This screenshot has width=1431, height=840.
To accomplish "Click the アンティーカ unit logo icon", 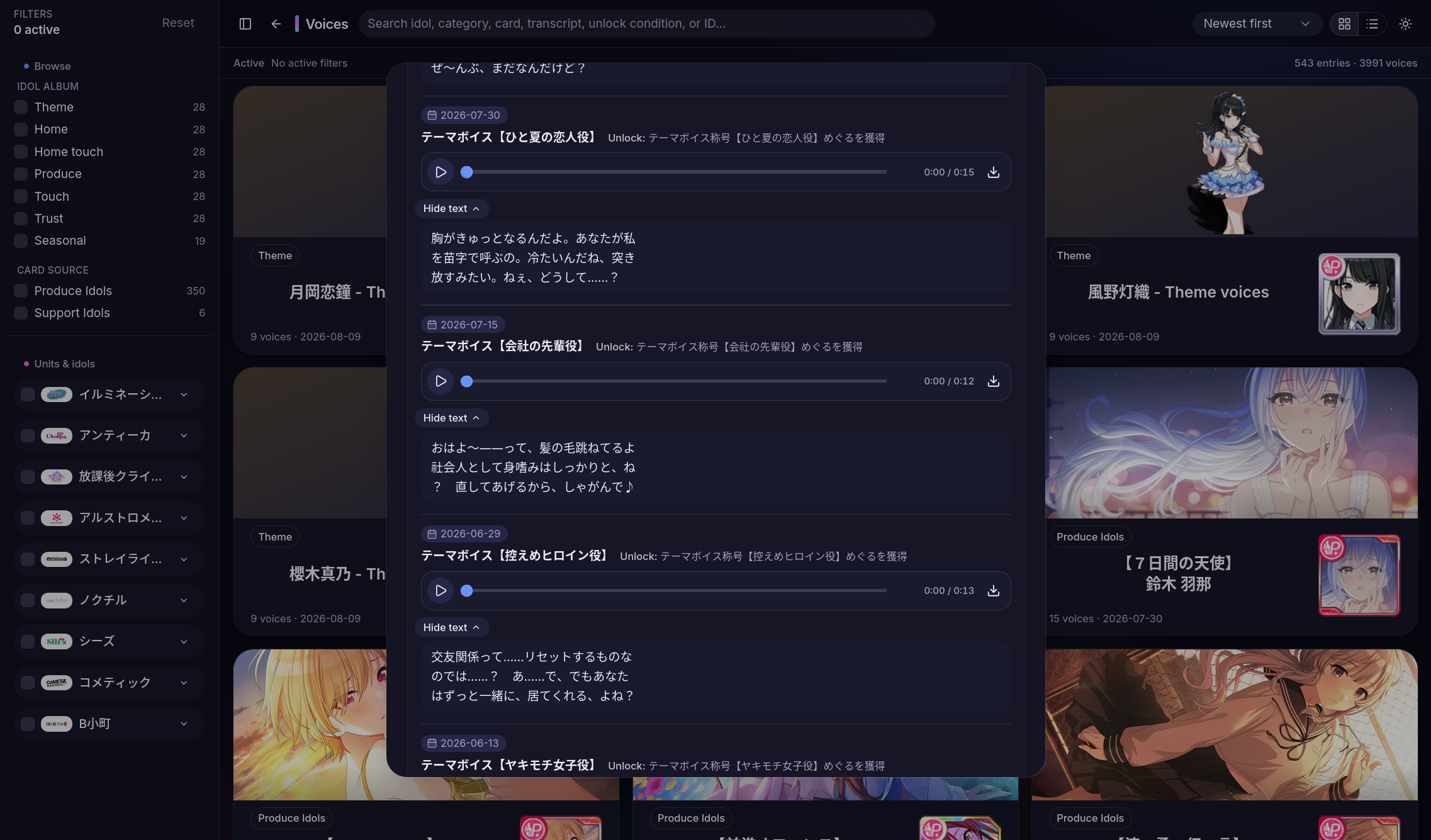I will 57,435.
